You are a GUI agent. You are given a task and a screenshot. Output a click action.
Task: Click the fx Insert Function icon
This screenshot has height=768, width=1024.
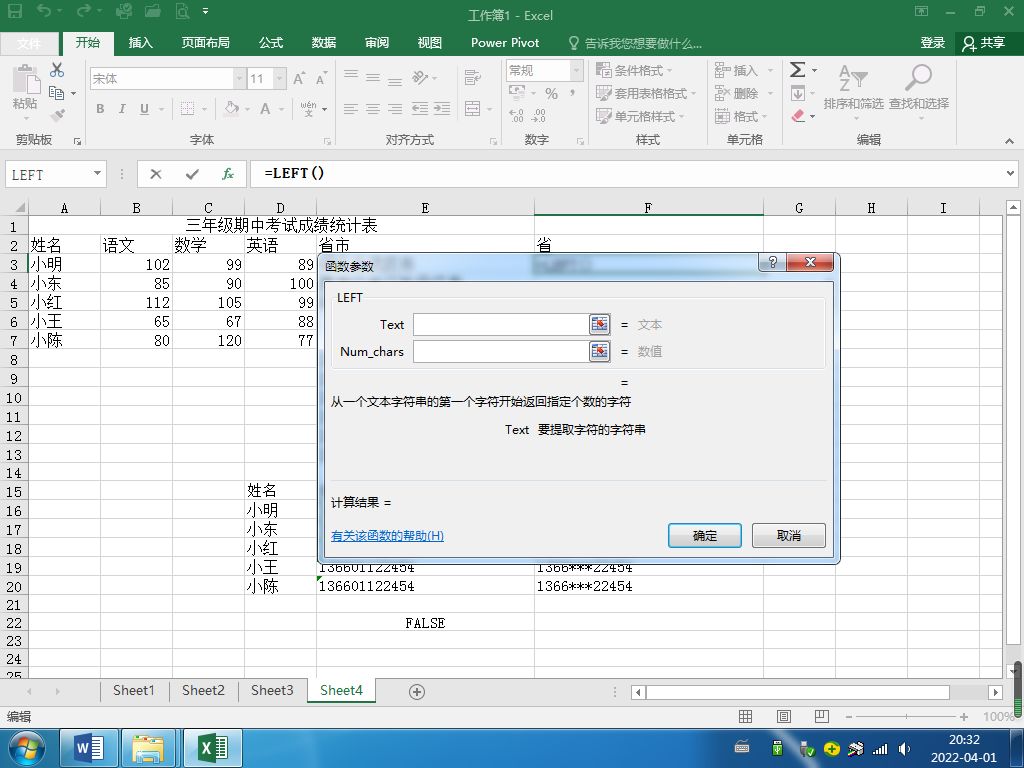coord(228,174)
